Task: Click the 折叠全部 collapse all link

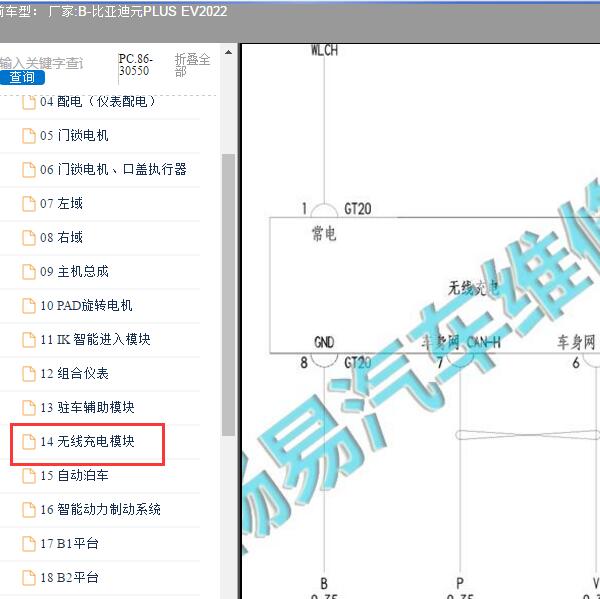Action: [192, 65]
